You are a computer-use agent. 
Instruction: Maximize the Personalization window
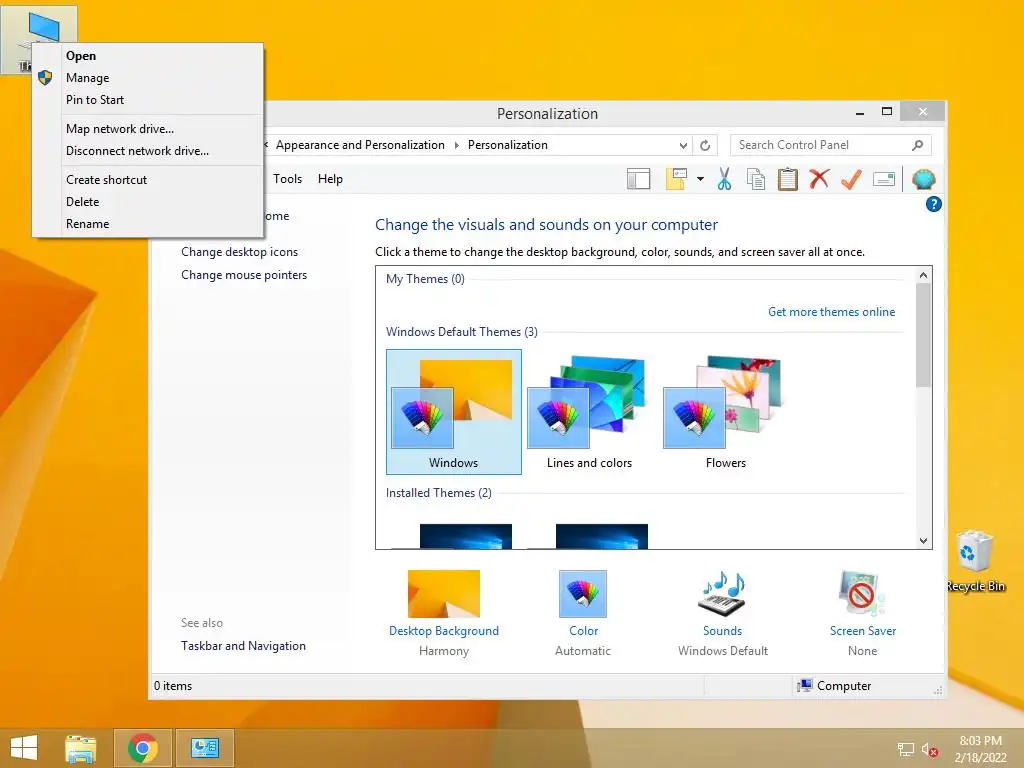[x=887, y=112]
